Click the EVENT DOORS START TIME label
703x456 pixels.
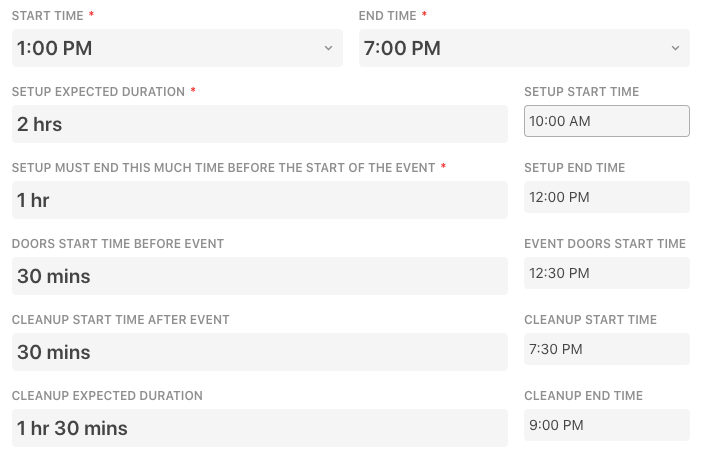point(604,244)
